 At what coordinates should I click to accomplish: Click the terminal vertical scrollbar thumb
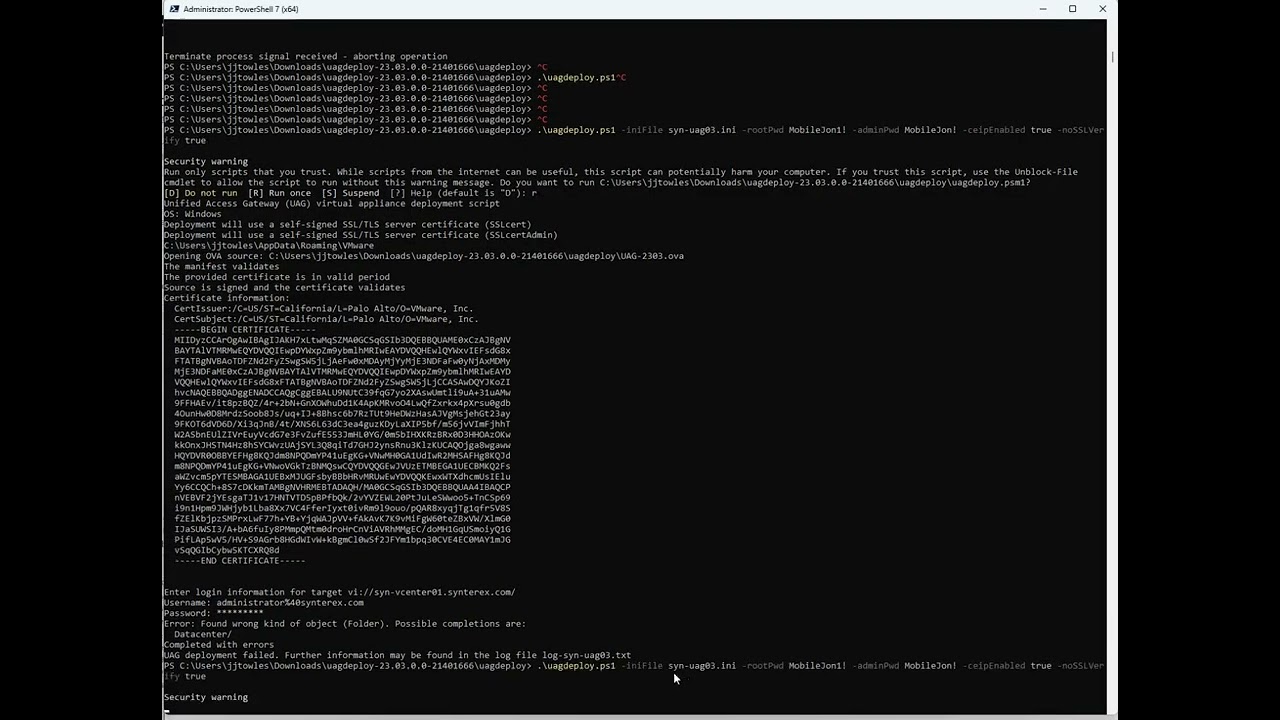tap(1112, 57)
